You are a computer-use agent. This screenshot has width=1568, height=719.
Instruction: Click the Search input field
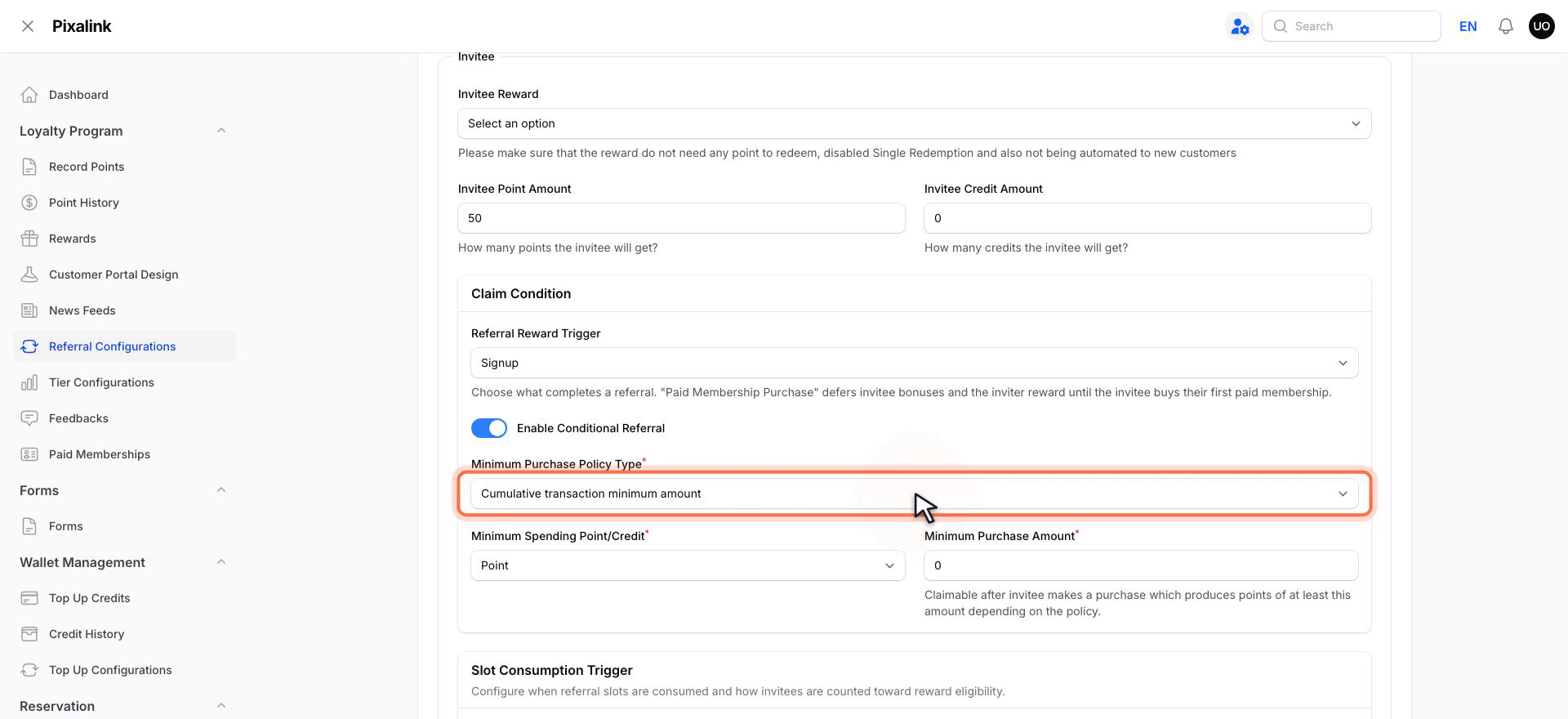tap(1351, 26)
